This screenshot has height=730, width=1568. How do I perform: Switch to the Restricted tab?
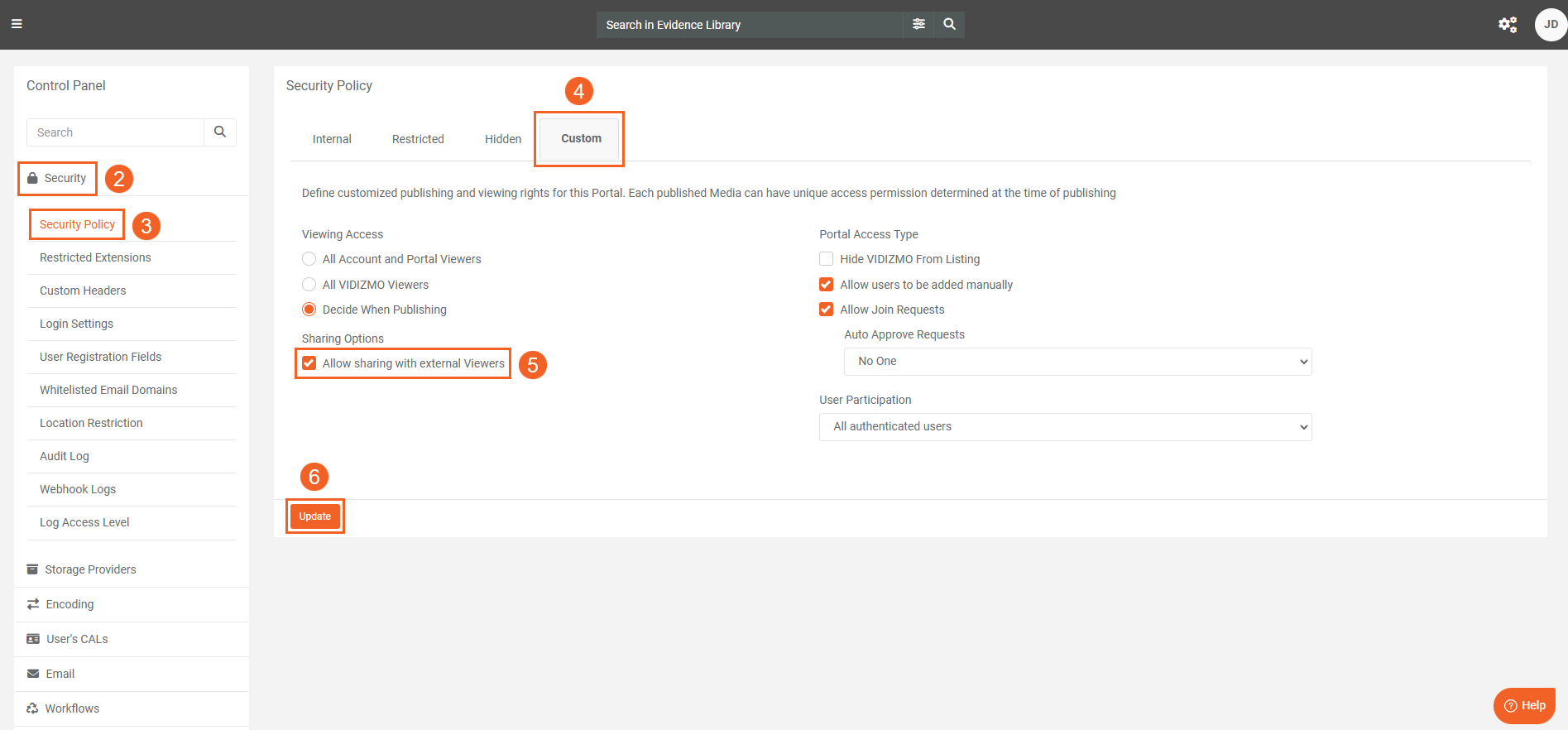point(418,139)
